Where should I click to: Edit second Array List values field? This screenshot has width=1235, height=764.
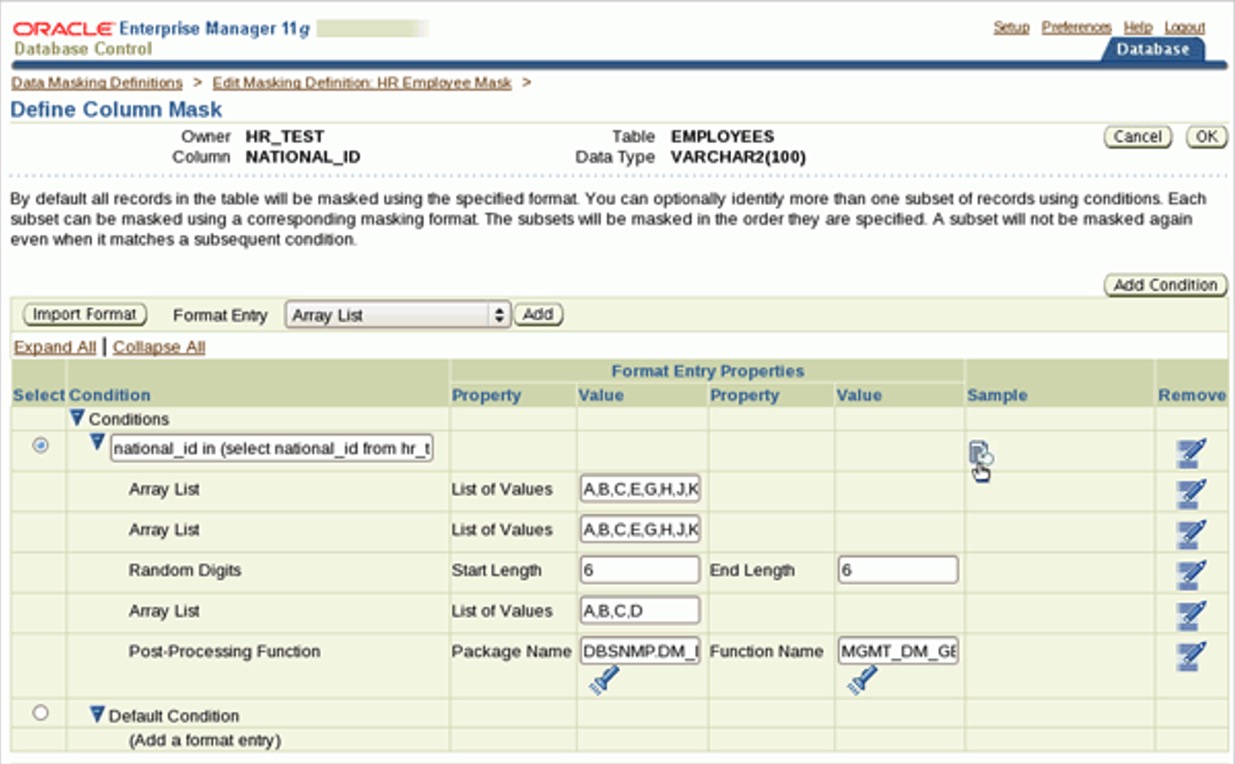pos(640,529)
